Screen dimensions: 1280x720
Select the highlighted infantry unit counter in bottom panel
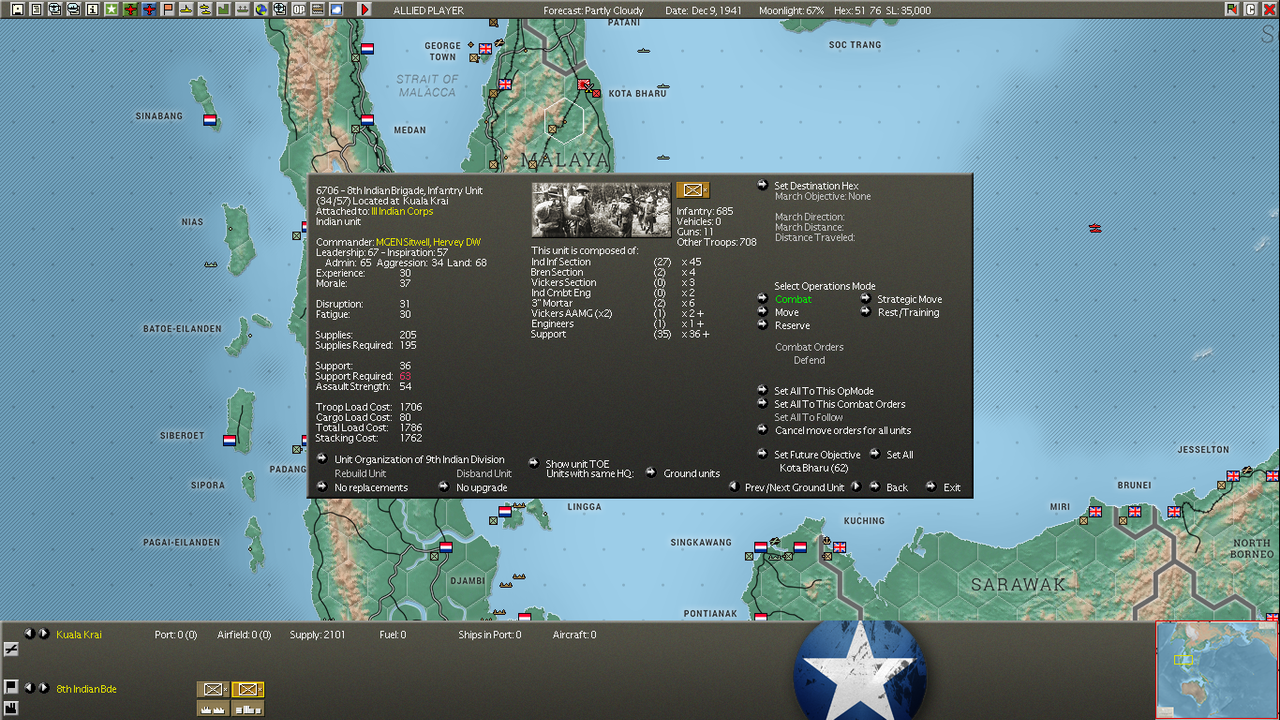click(x=248, y=689)
